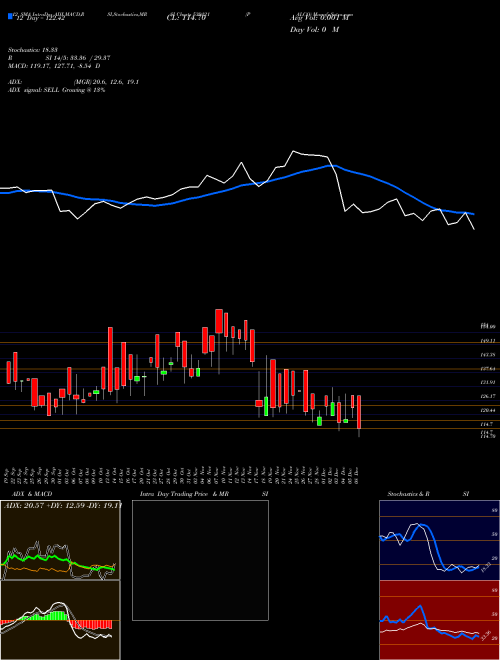Click the empty Intra Day Trading chart box

point(200,560)
